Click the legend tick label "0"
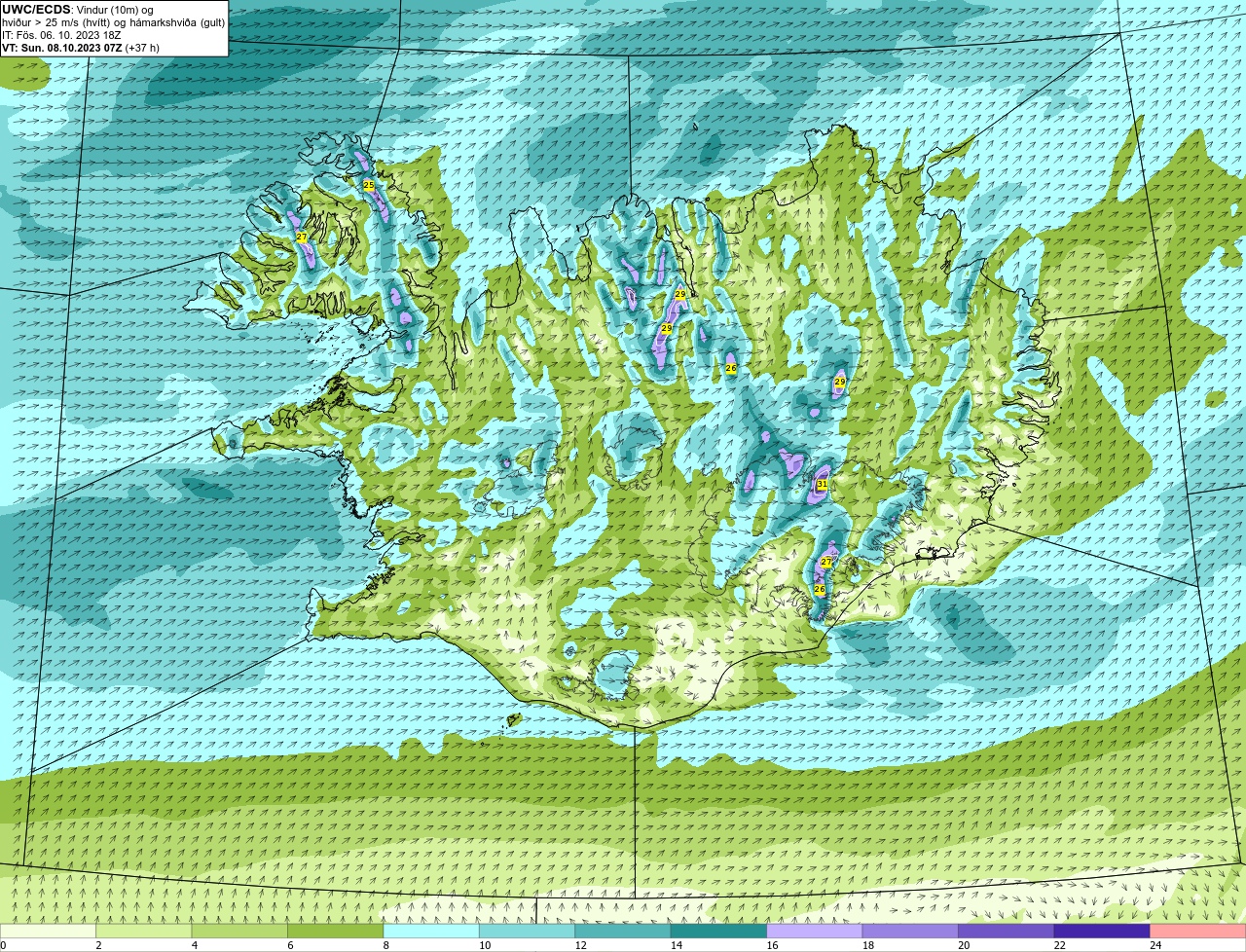This screenshot has height=952, width=1246. pos(3,945)
